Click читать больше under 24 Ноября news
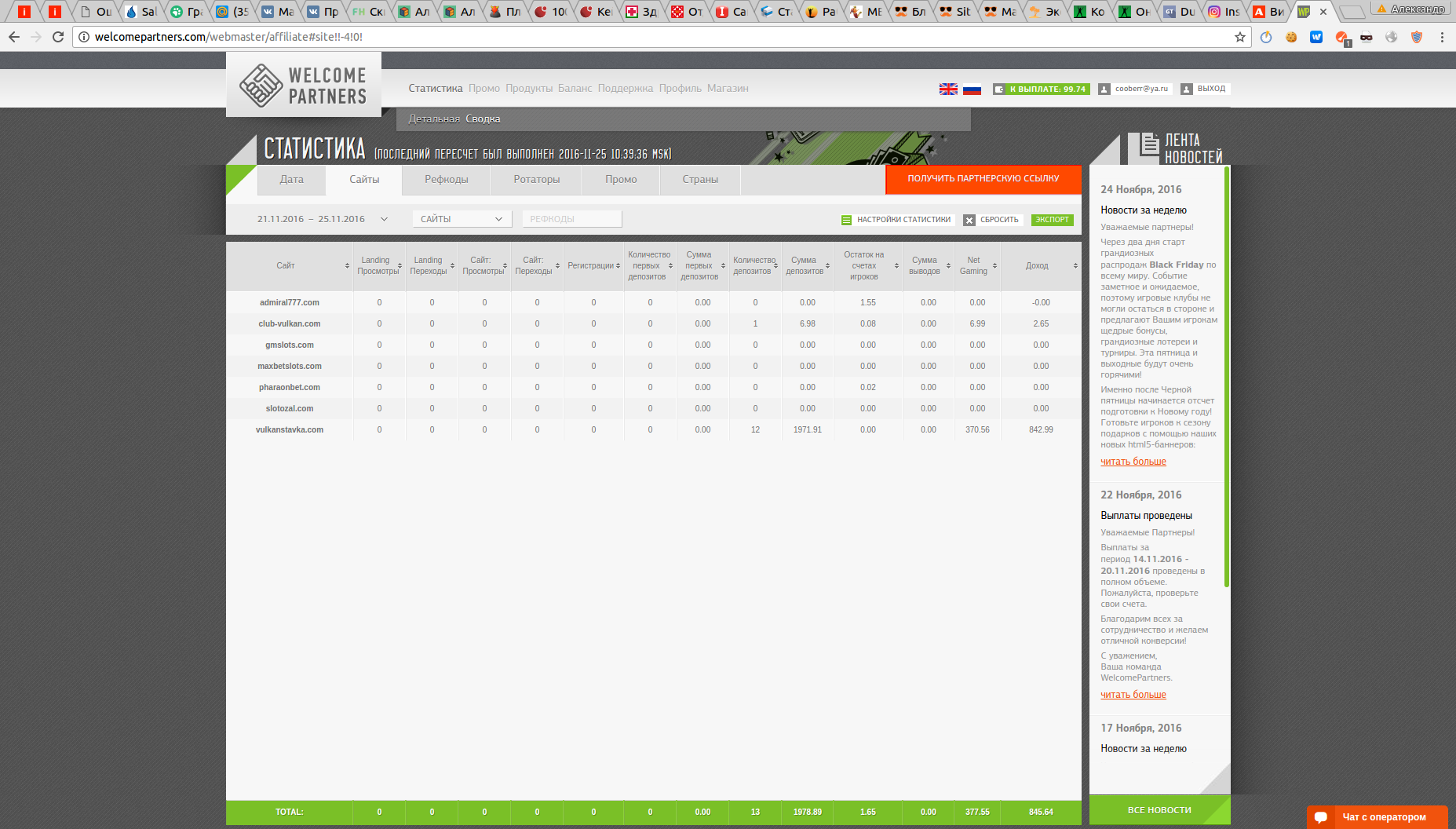Viewport: 1456px width, 829px height. (1133, 462)
